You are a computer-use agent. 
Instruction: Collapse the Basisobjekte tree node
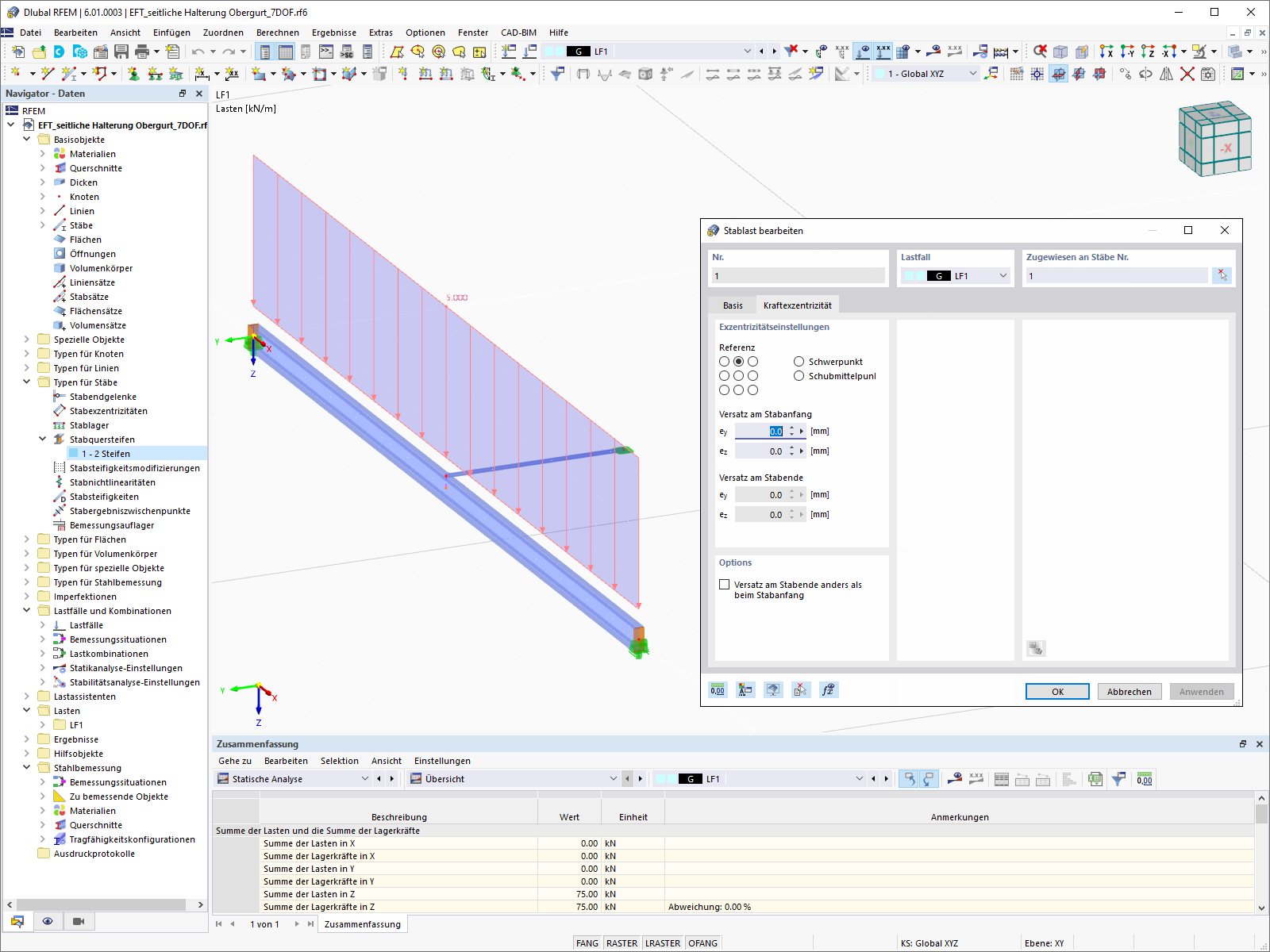pyautogui.click(x=26, y=140)
